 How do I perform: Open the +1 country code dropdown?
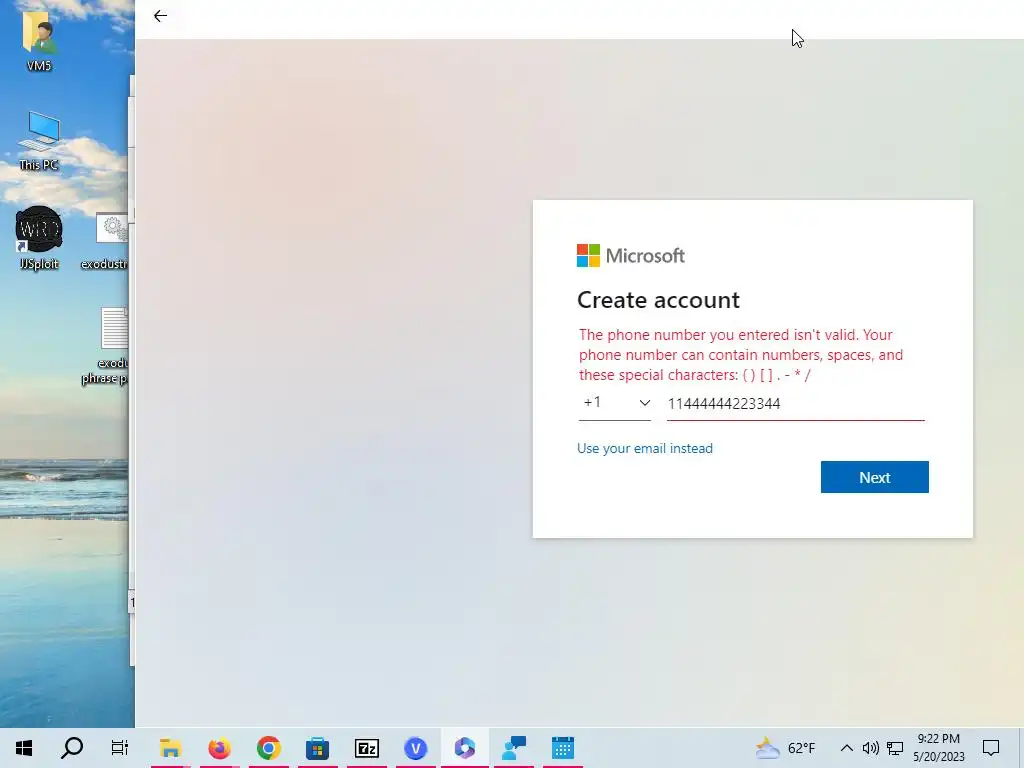pos(615,403)
